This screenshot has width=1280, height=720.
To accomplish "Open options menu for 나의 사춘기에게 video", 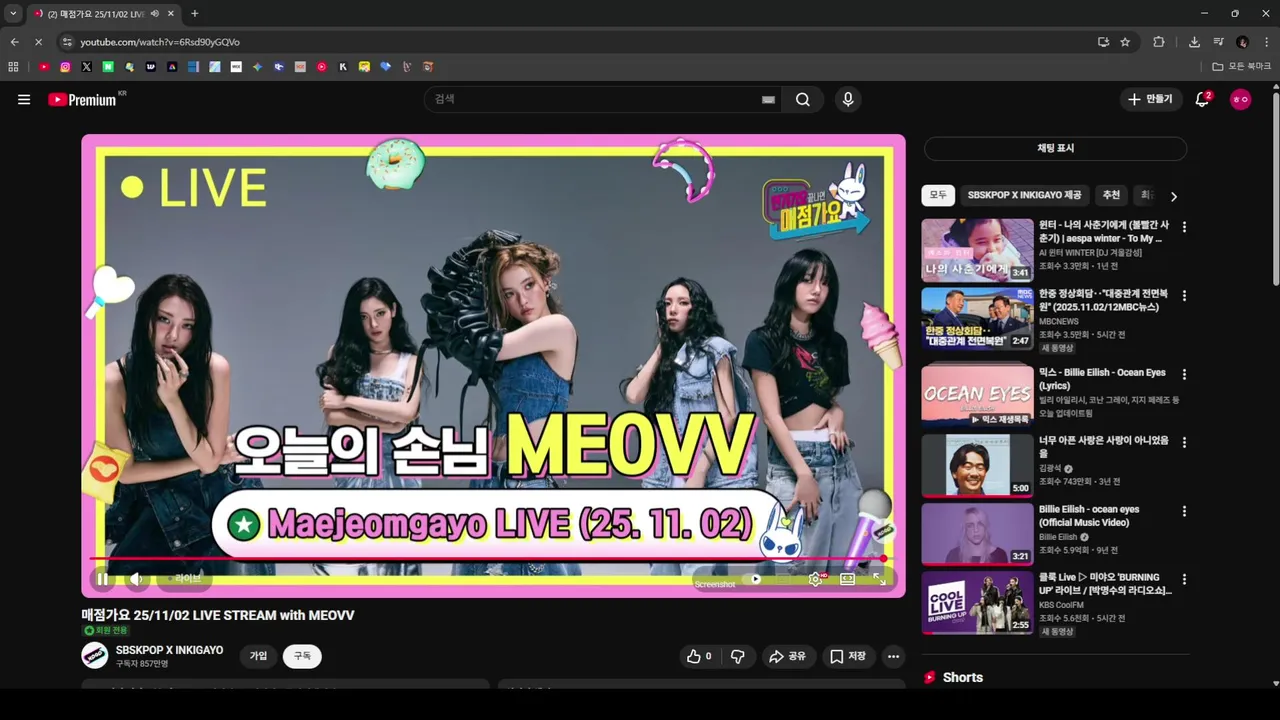I will click(1184, 228).
